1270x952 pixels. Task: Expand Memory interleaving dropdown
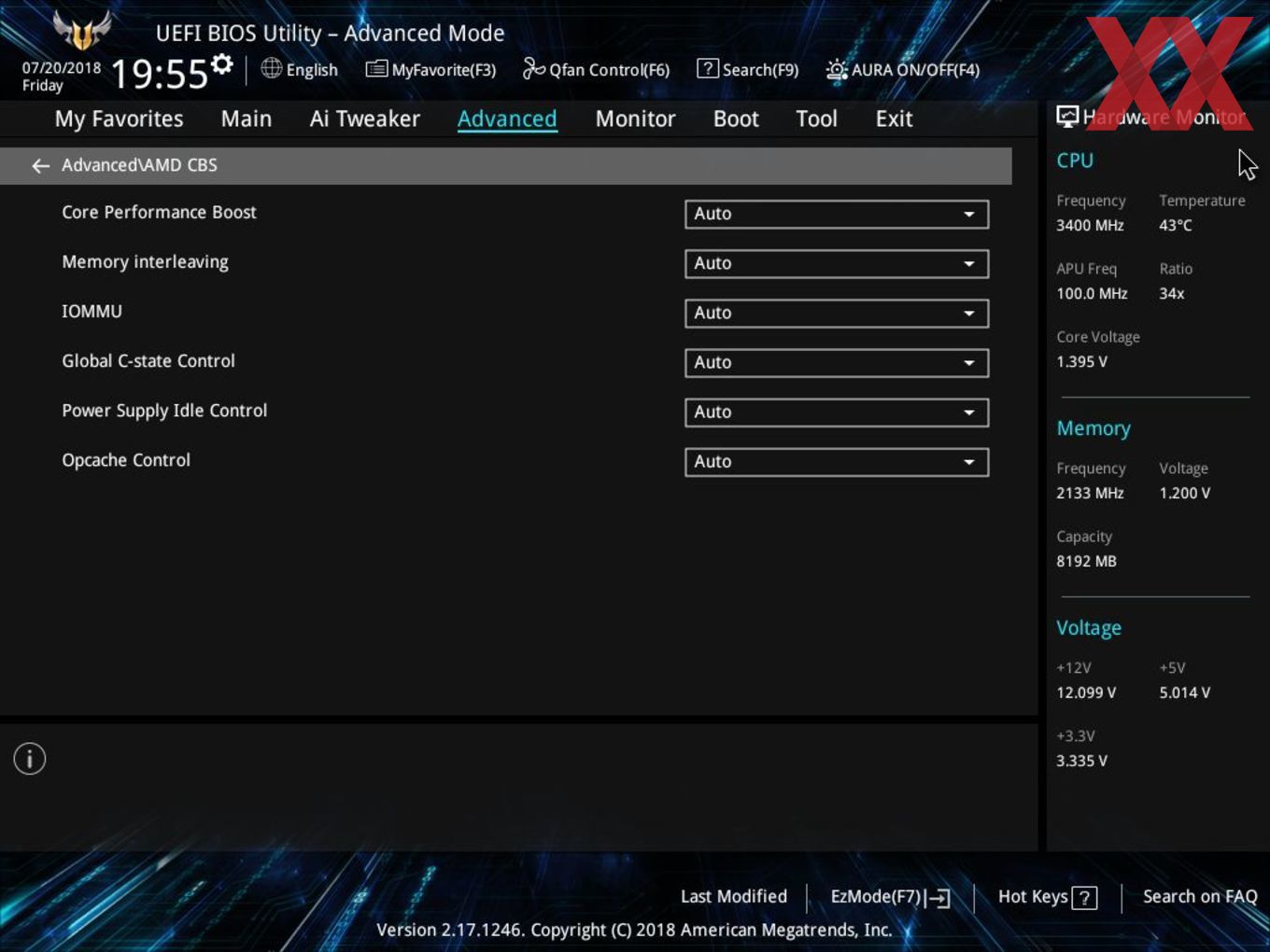point(837,263)
